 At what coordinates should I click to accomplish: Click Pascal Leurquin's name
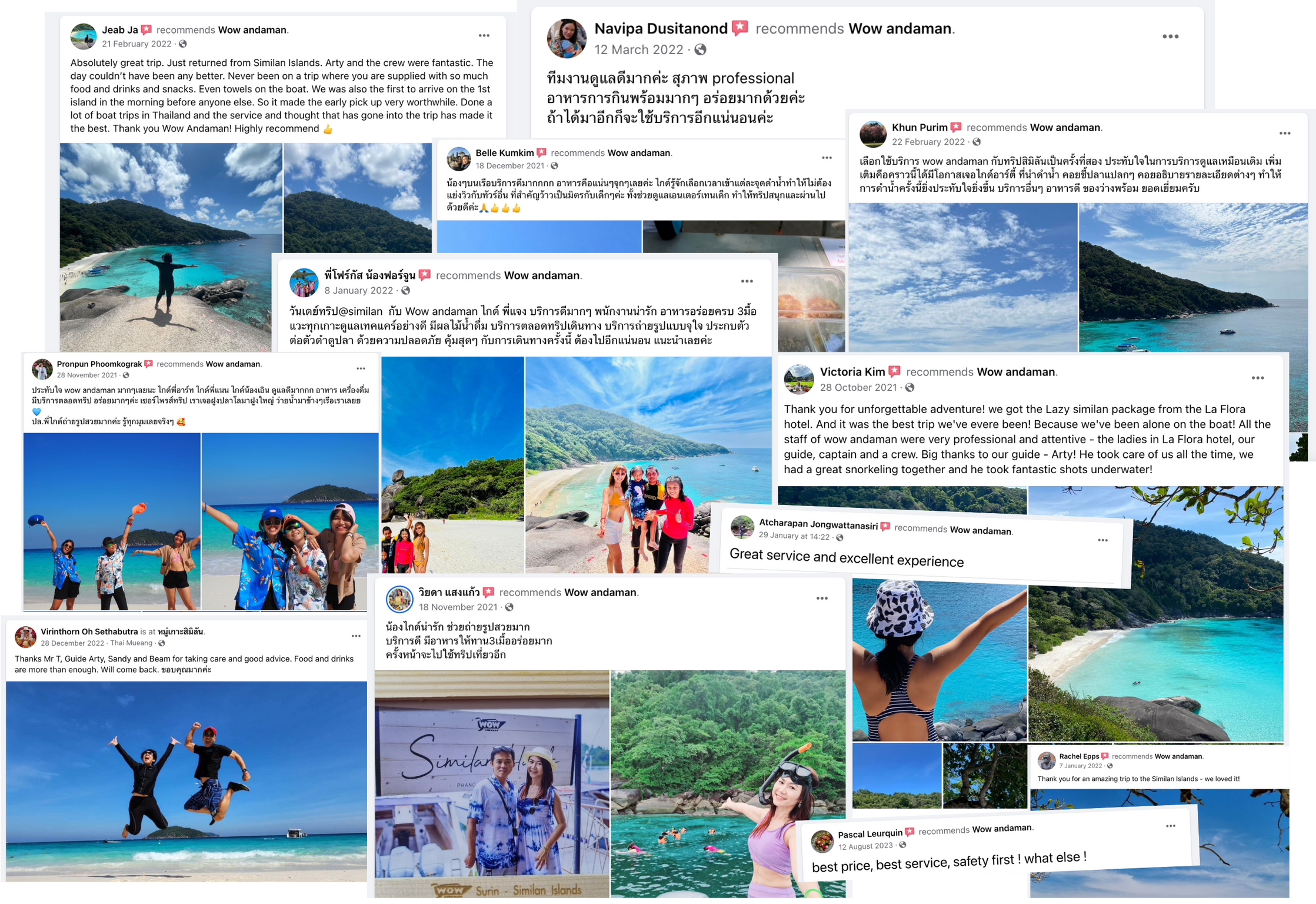[870, 833]
